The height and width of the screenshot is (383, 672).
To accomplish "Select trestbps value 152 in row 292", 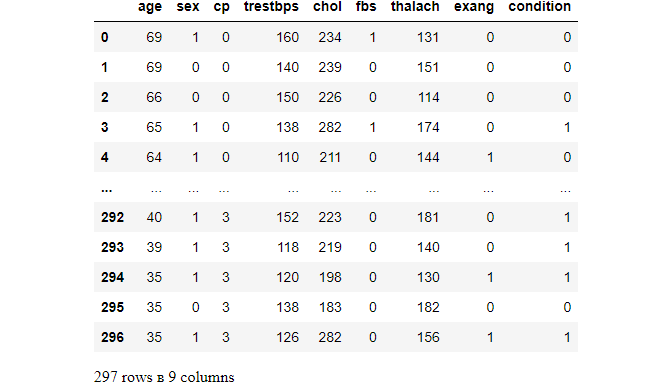I will click(287, 217).
